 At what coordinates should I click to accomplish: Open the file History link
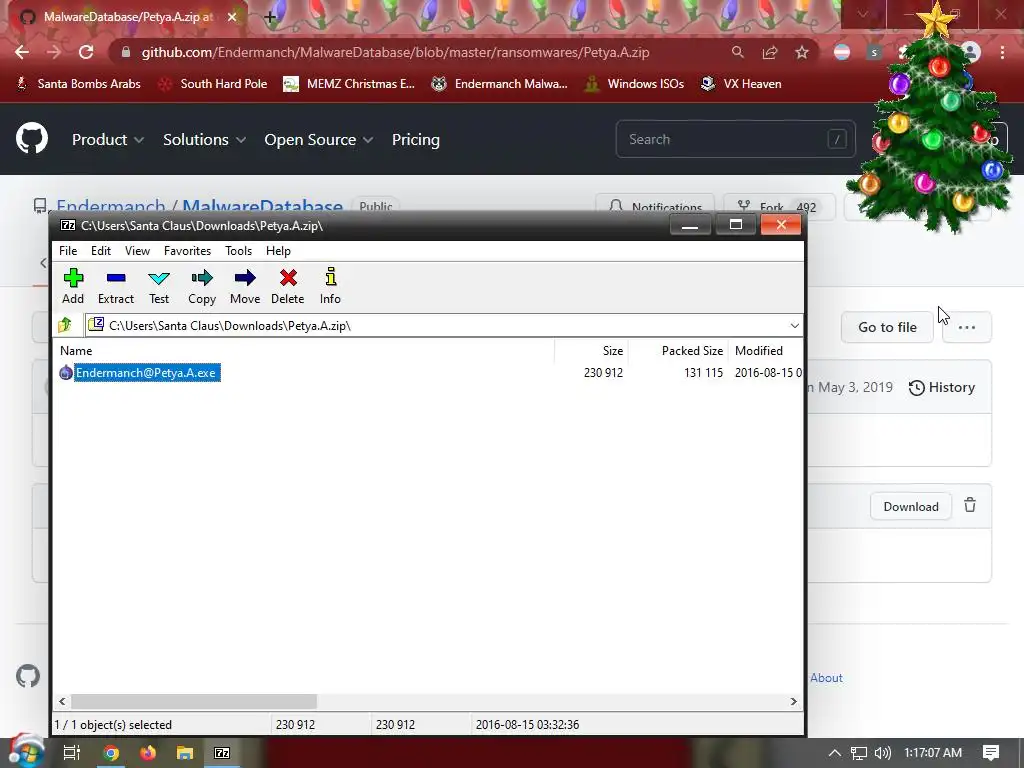(942, 387)
